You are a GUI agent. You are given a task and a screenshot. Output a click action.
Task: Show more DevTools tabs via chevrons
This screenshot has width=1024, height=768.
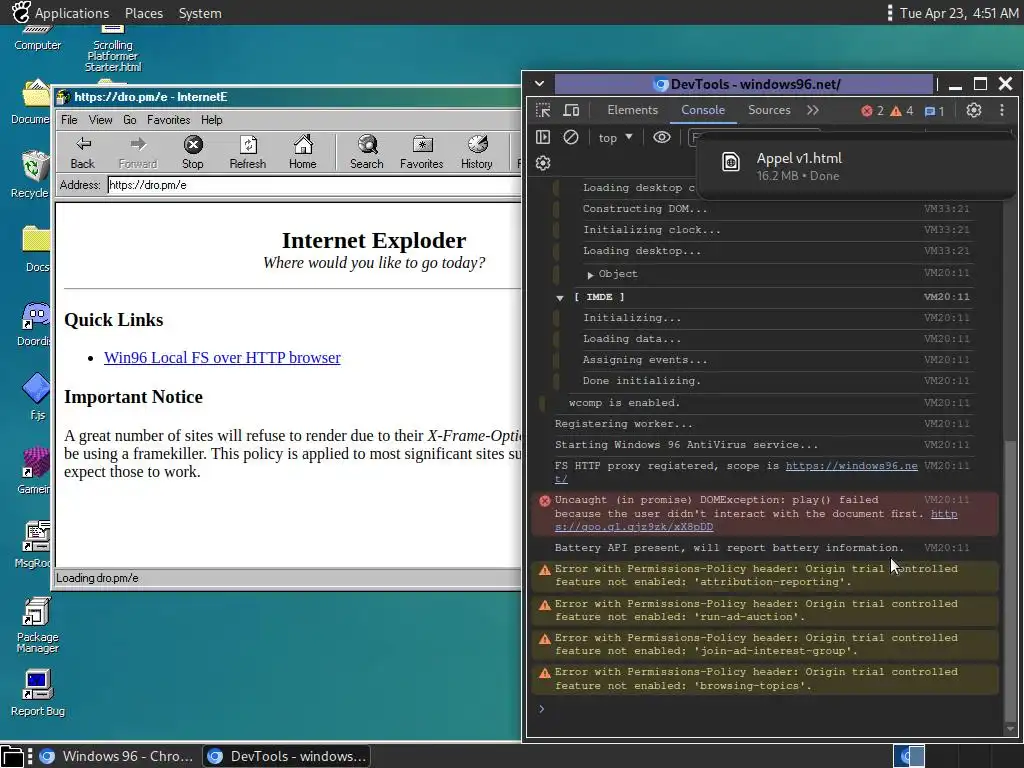[812, 110]
